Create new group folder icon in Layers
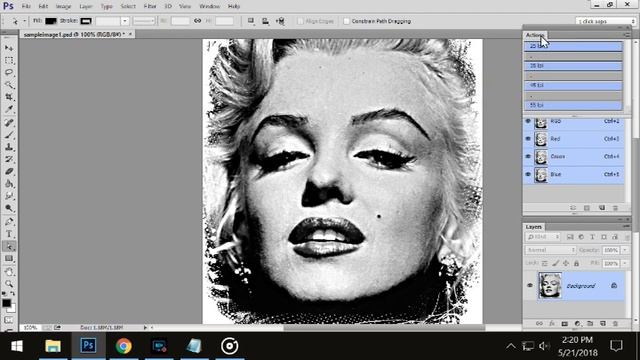 coord(590,324)
